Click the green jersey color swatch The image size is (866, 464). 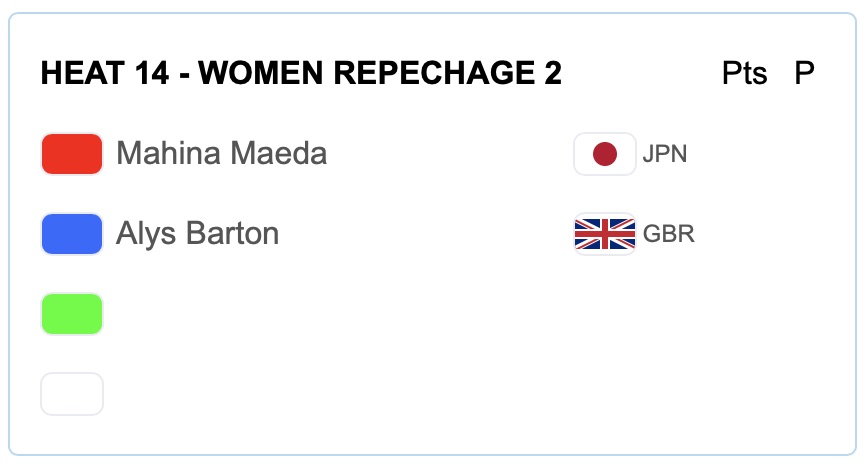(72, 314)
